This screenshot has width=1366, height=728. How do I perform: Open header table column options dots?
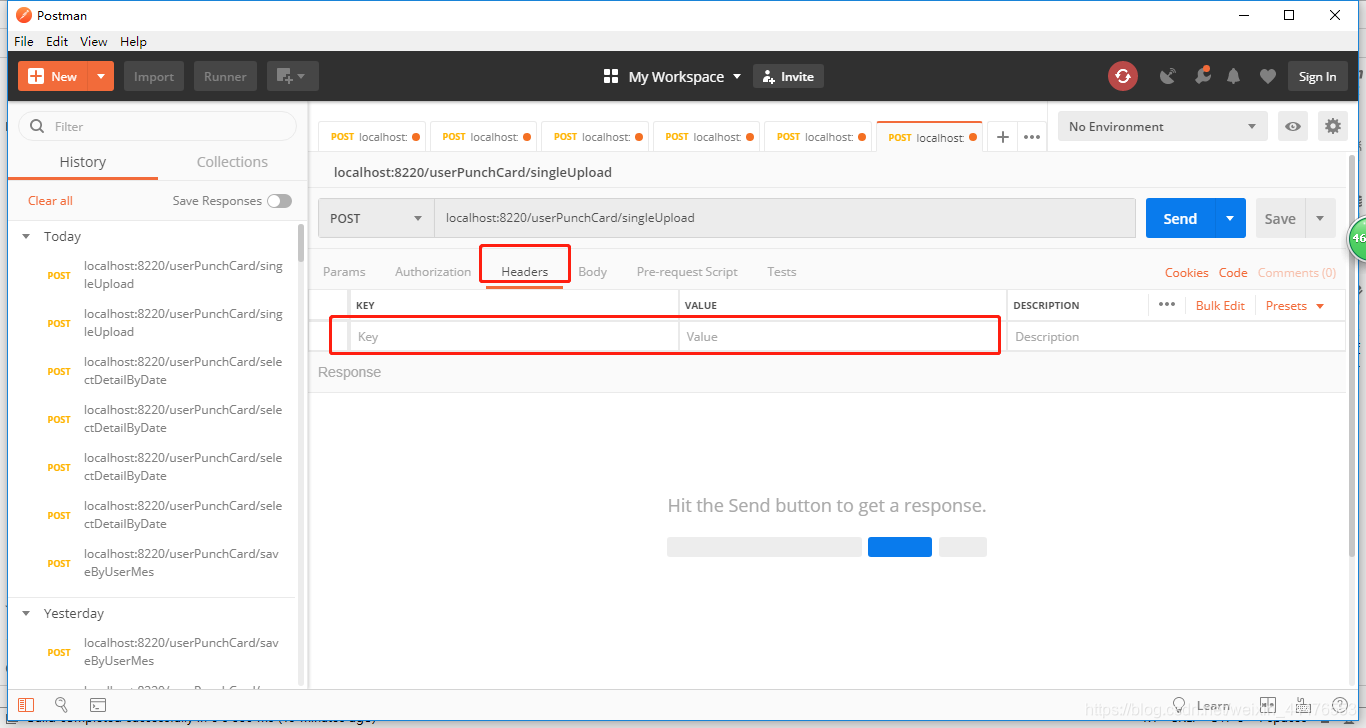click(1167, 304)
